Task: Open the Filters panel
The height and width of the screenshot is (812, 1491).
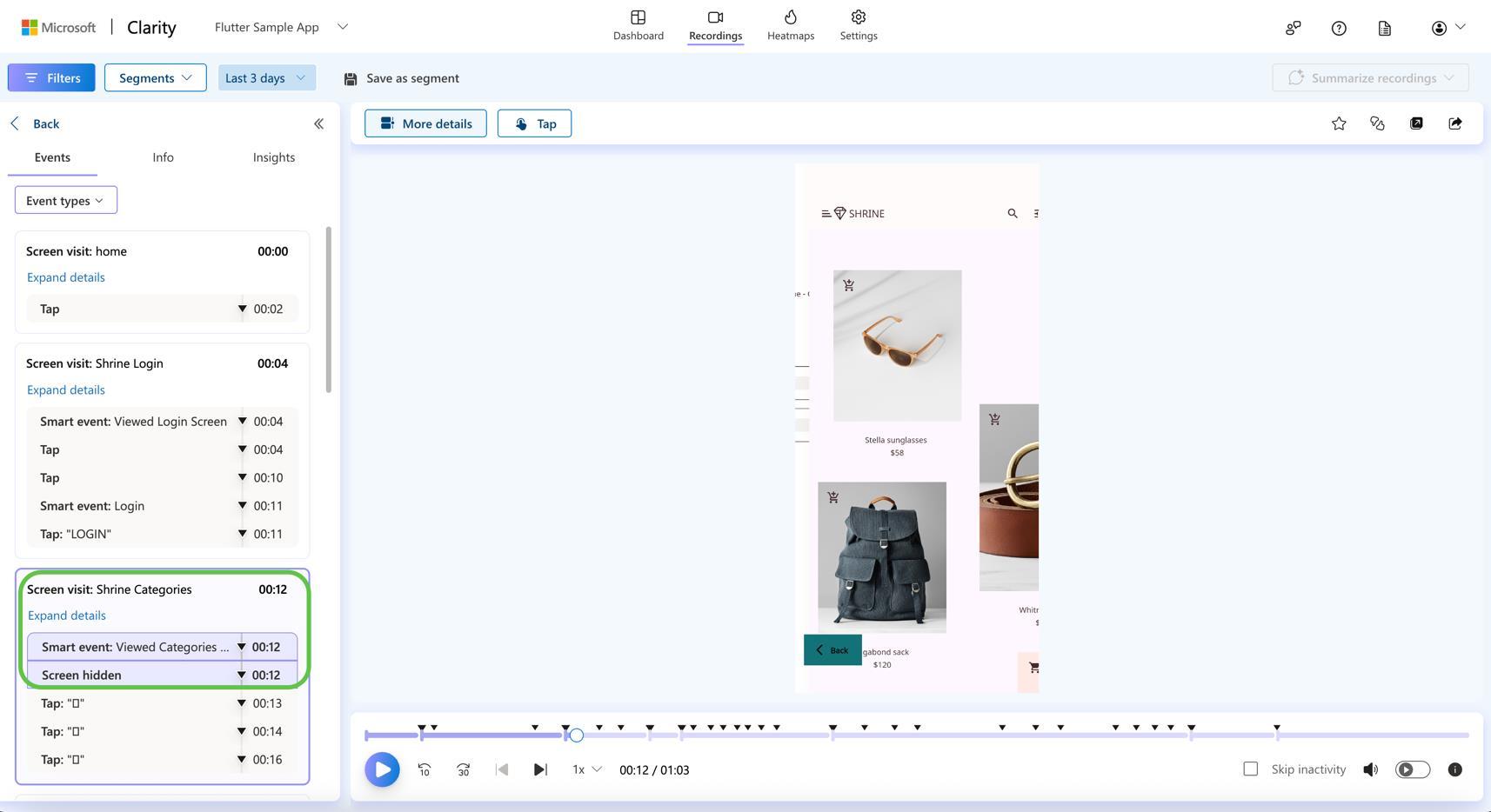Action: pos(51,77)
